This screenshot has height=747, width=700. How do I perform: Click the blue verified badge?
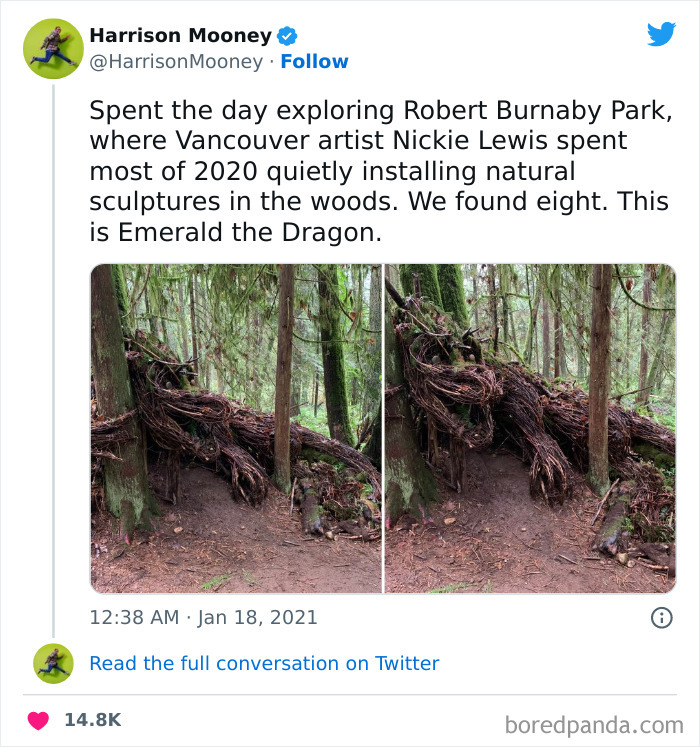pyautogui.click(x=287, y=36)
